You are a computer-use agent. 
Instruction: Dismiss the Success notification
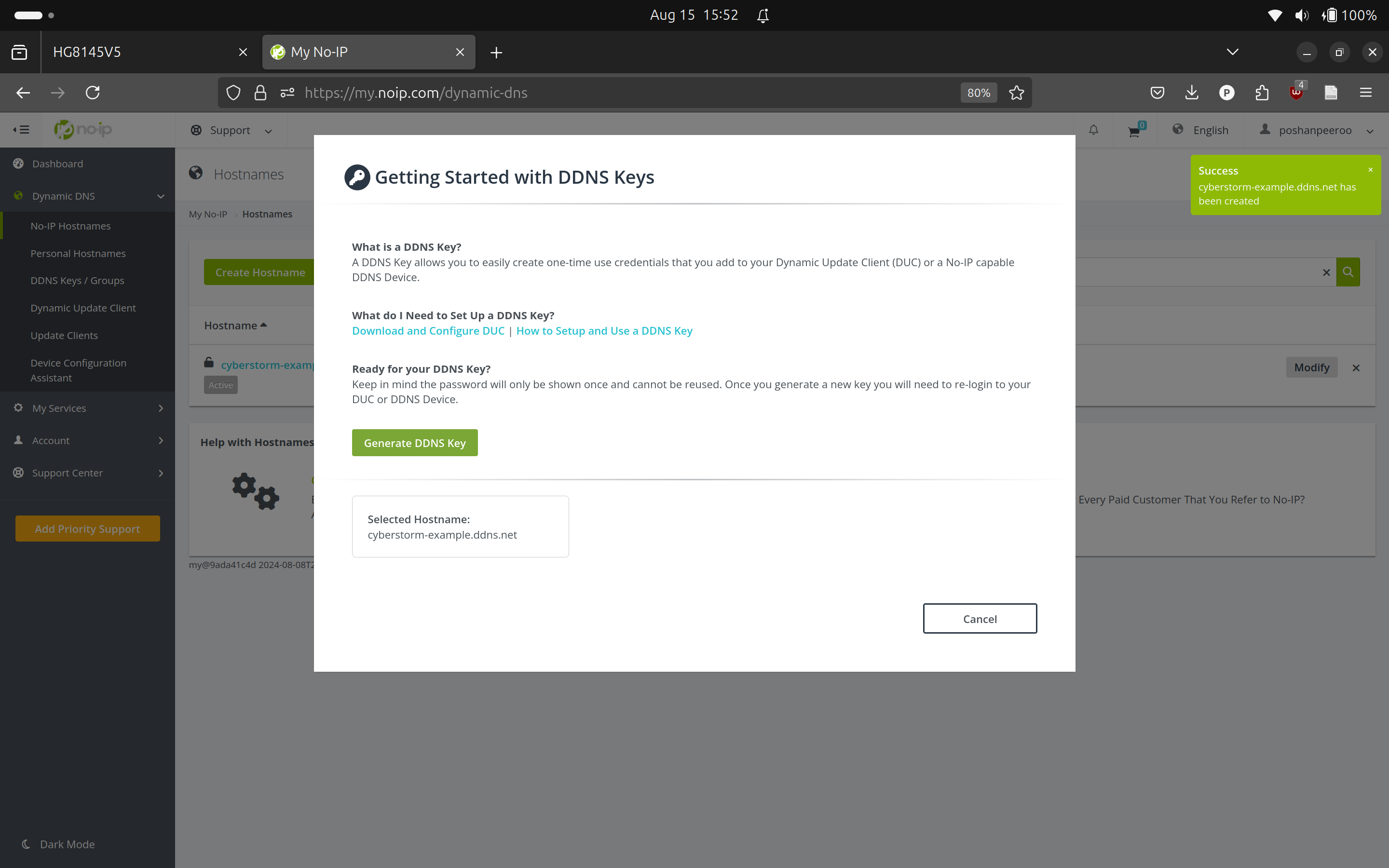[1370, 169]
